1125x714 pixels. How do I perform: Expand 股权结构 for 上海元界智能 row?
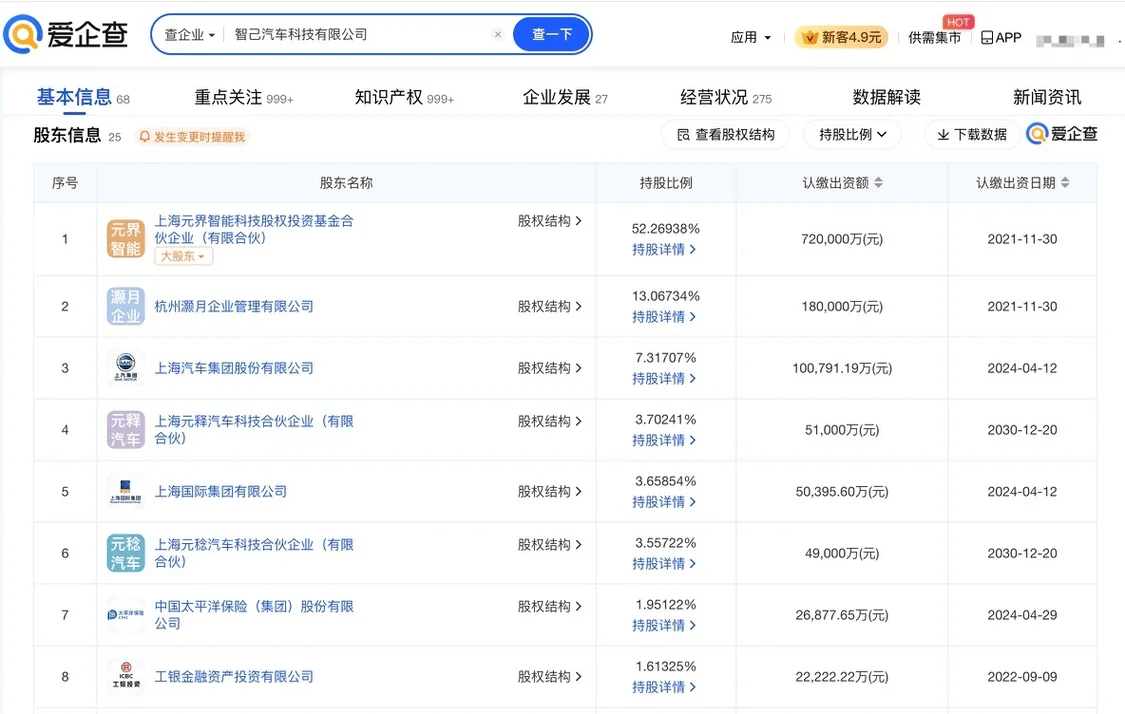(x=550, y=221)
